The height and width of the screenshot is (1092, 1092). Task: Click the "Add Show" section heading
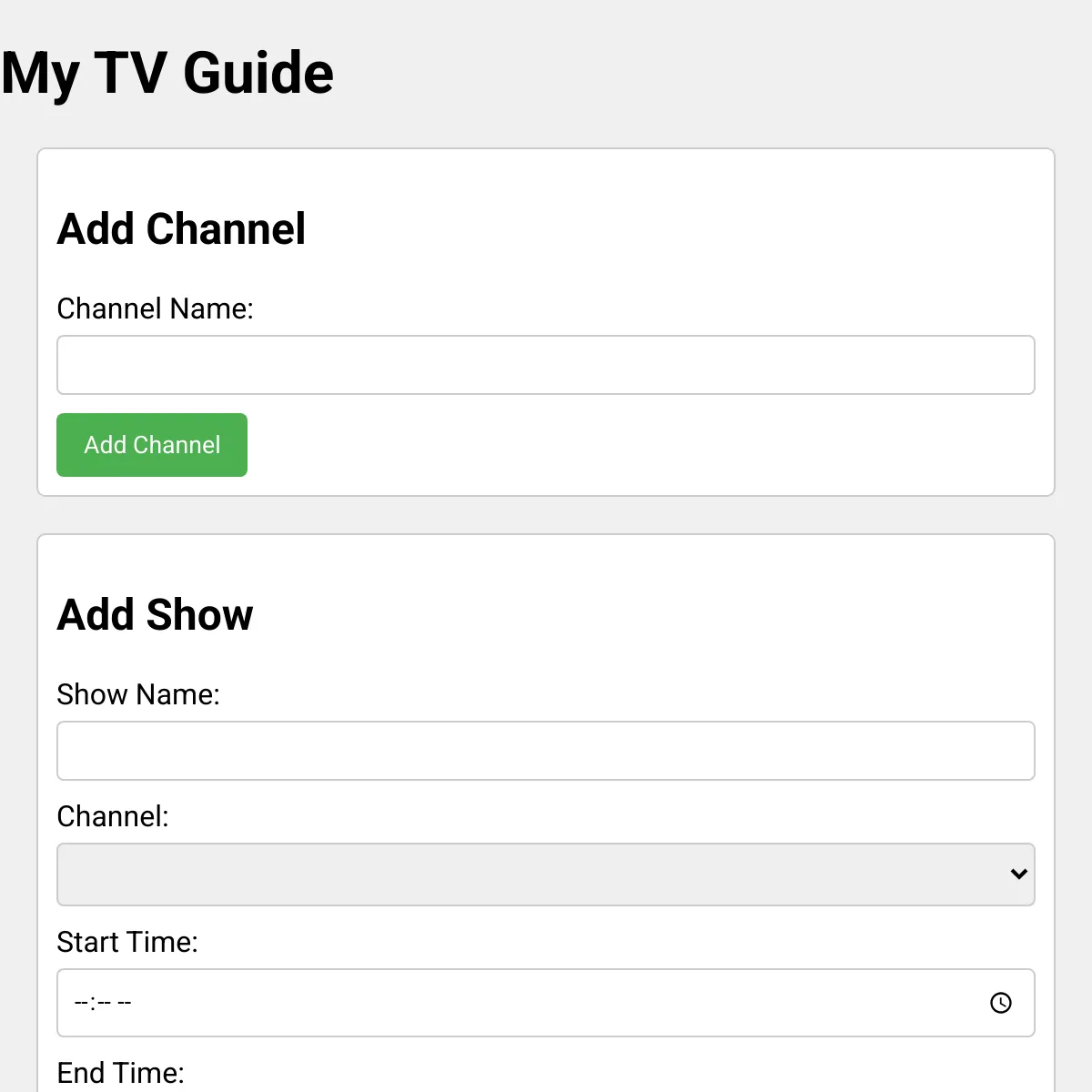click(x=155, y=615)
